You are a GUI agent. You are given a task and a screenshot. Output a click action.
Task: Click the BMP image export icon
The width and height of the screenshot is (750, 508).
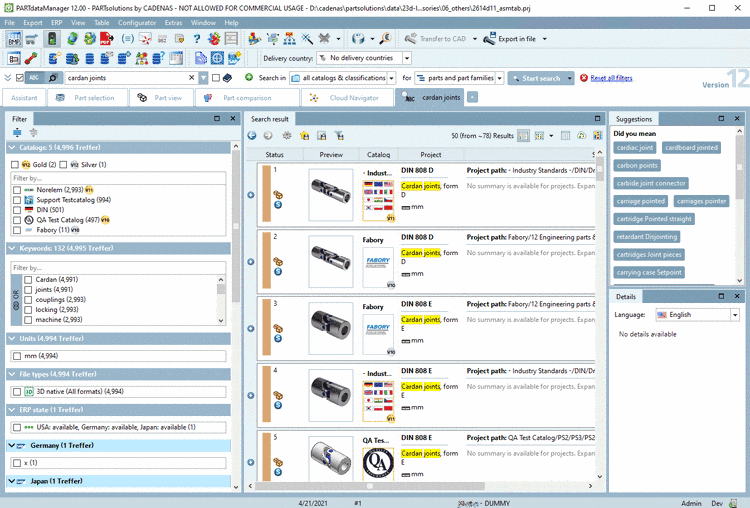tap(14, 39)
